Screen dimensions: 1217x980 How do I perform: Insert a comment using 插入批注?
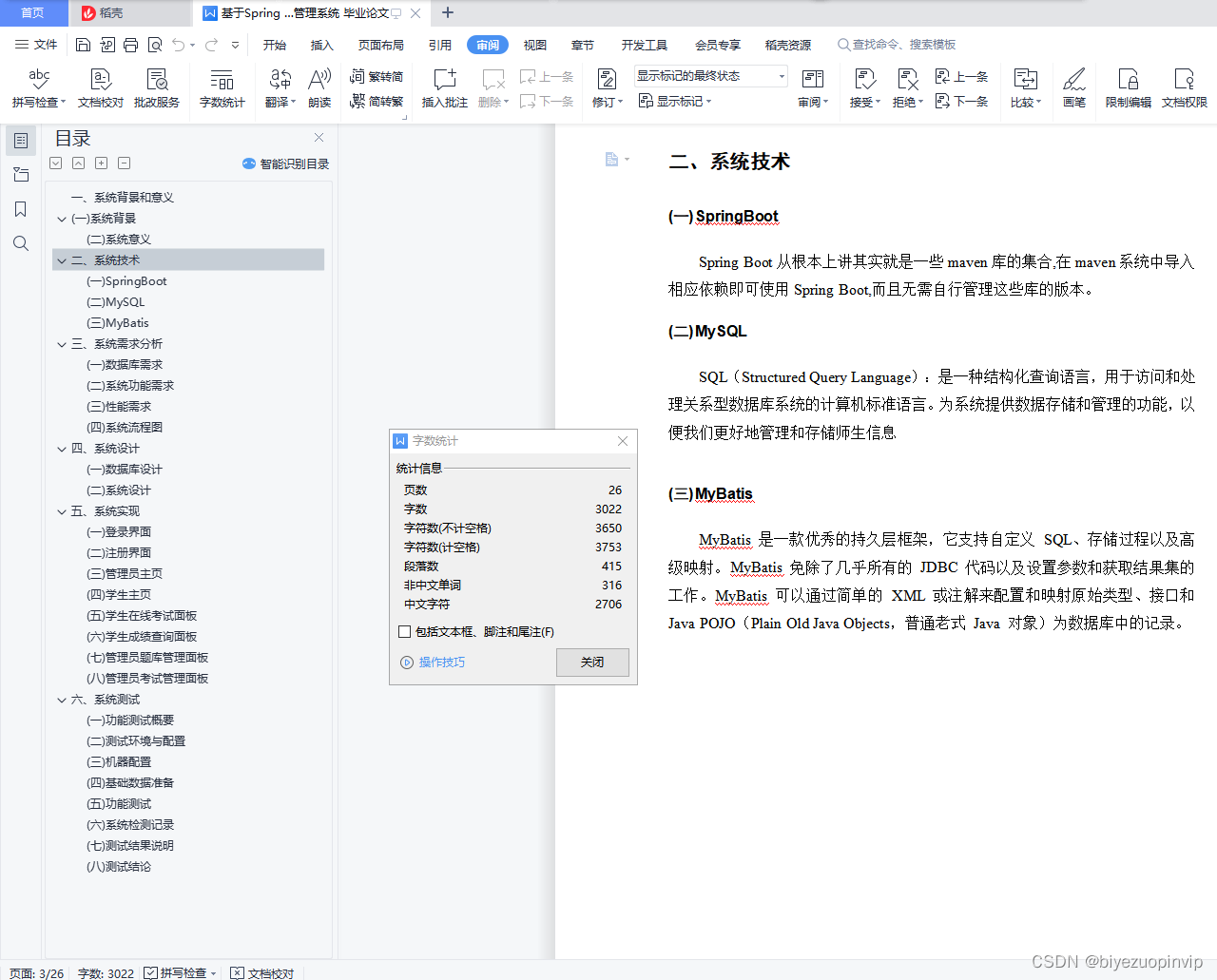(x=443, y=87)
